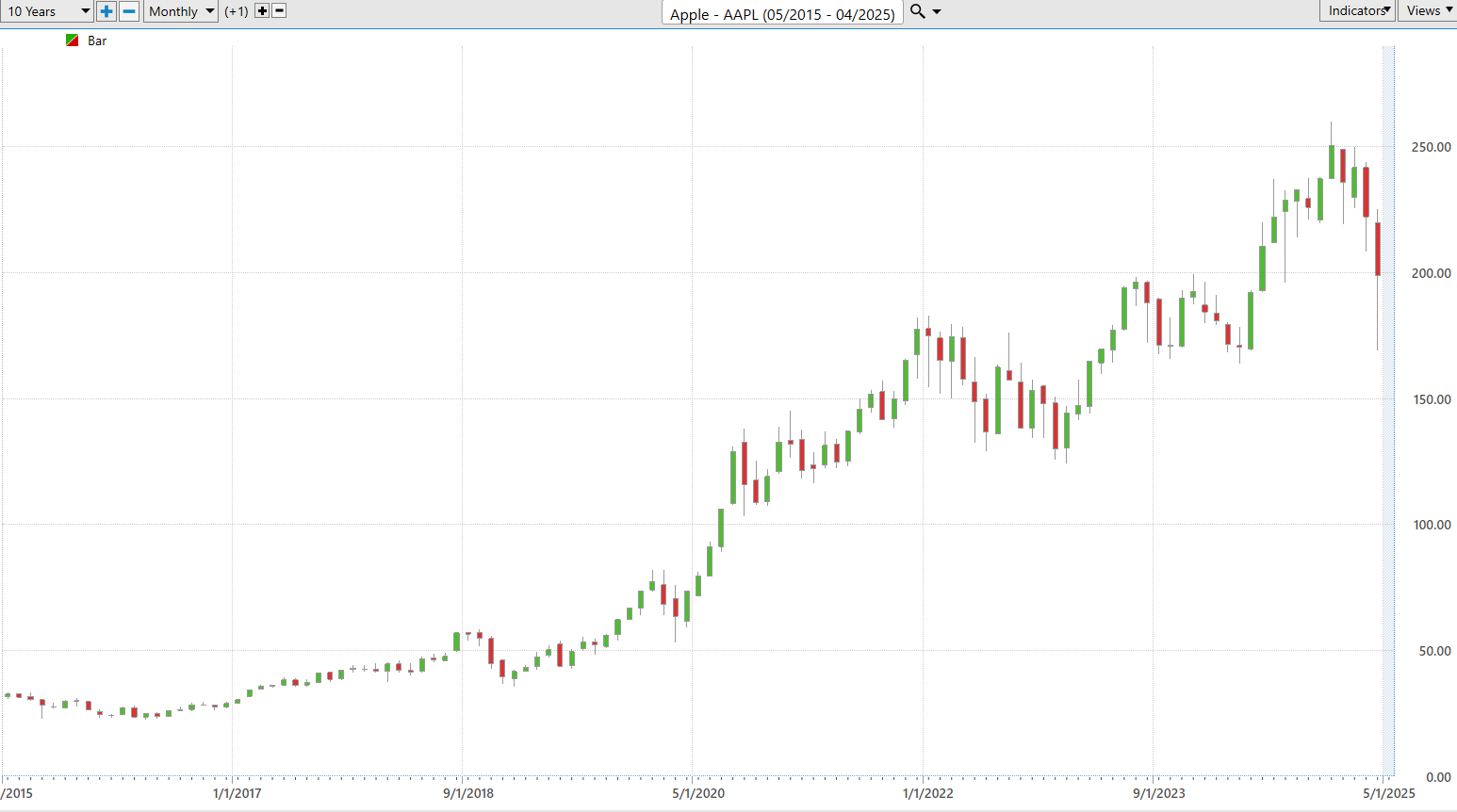
Task: Open the dropdown arrow beside the search icon
Action: pyautogui.click(x=937, y=11)
